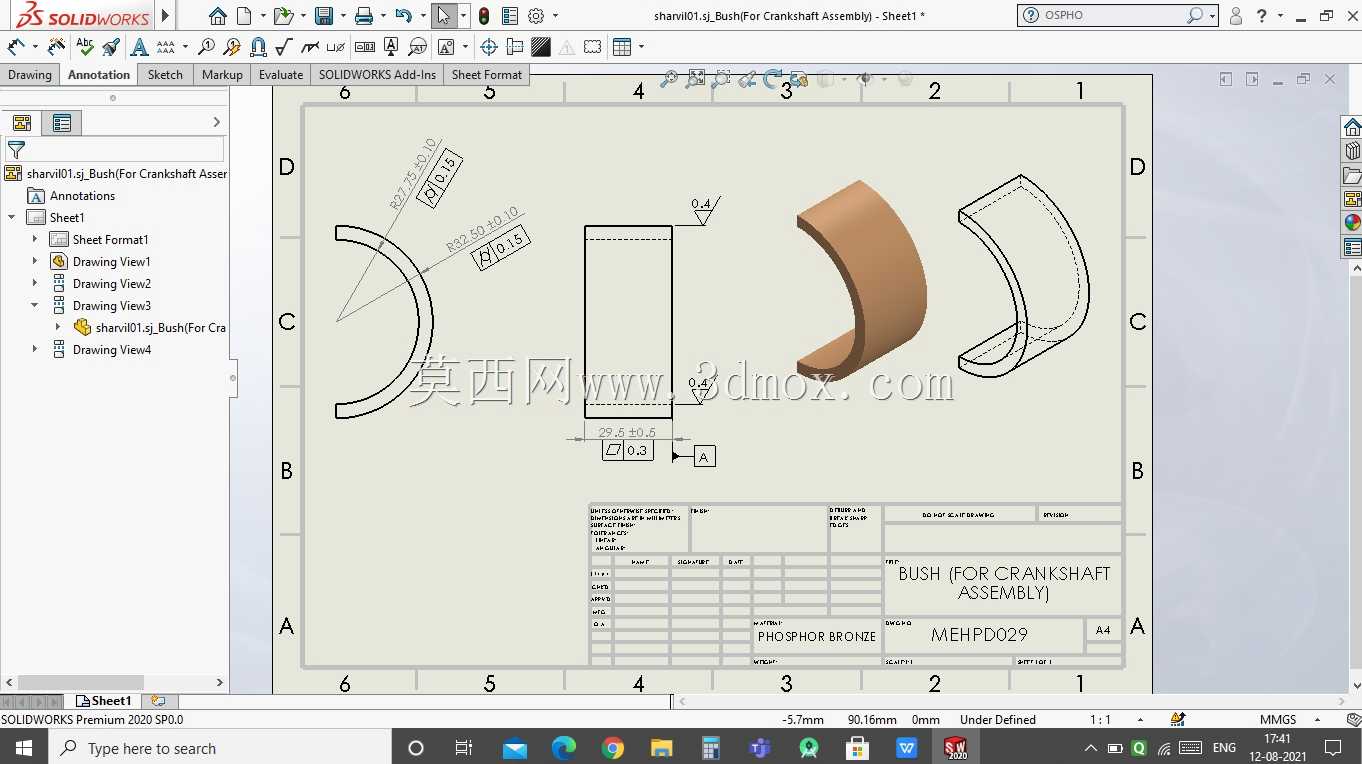Screen dimensions: 1362x764
Task: Select the Smart Dimension tool
Action: [x=16, y=46]
